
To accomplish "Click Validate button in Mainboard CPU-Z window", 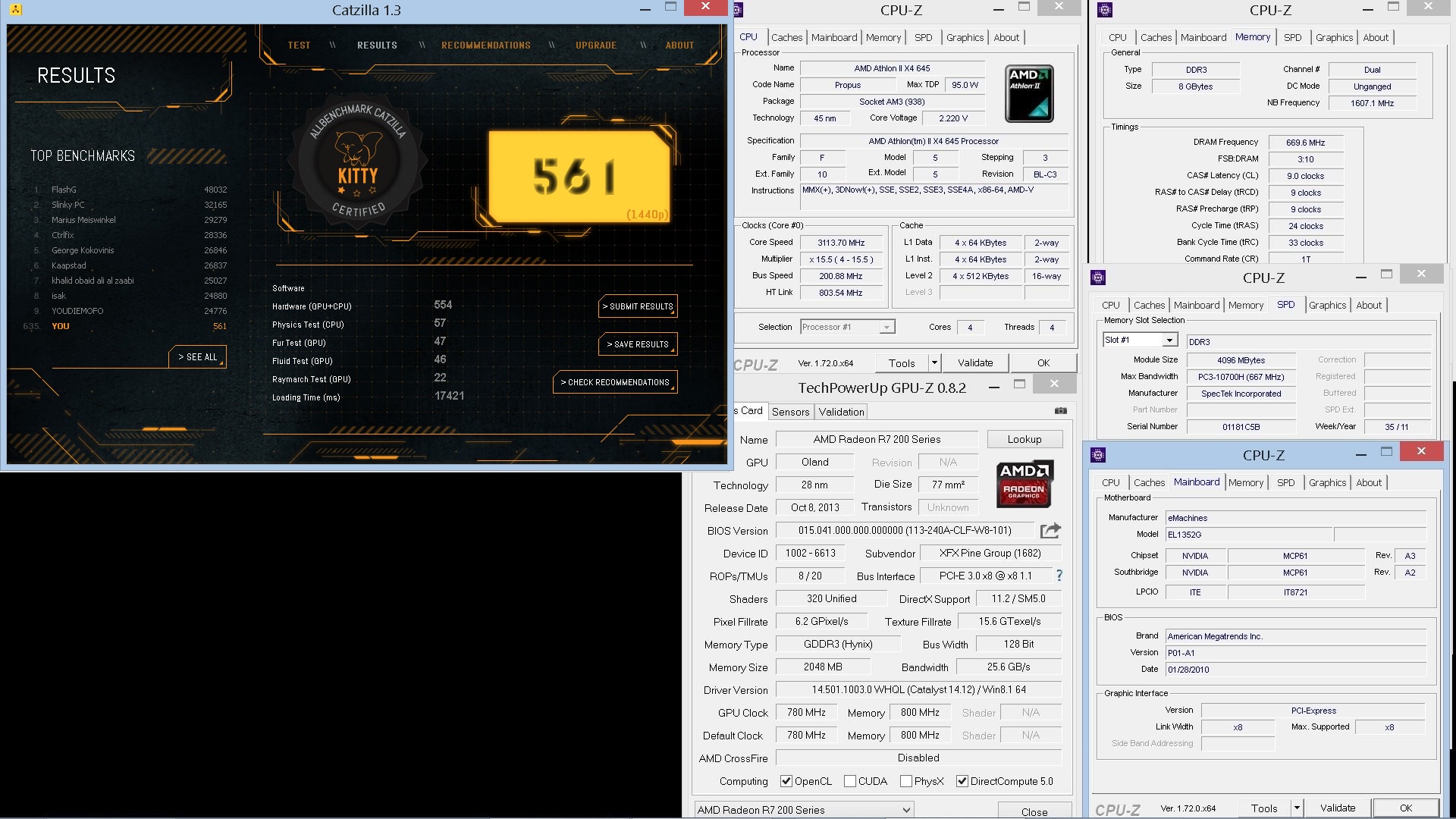I will click(x=1338, y=808).
